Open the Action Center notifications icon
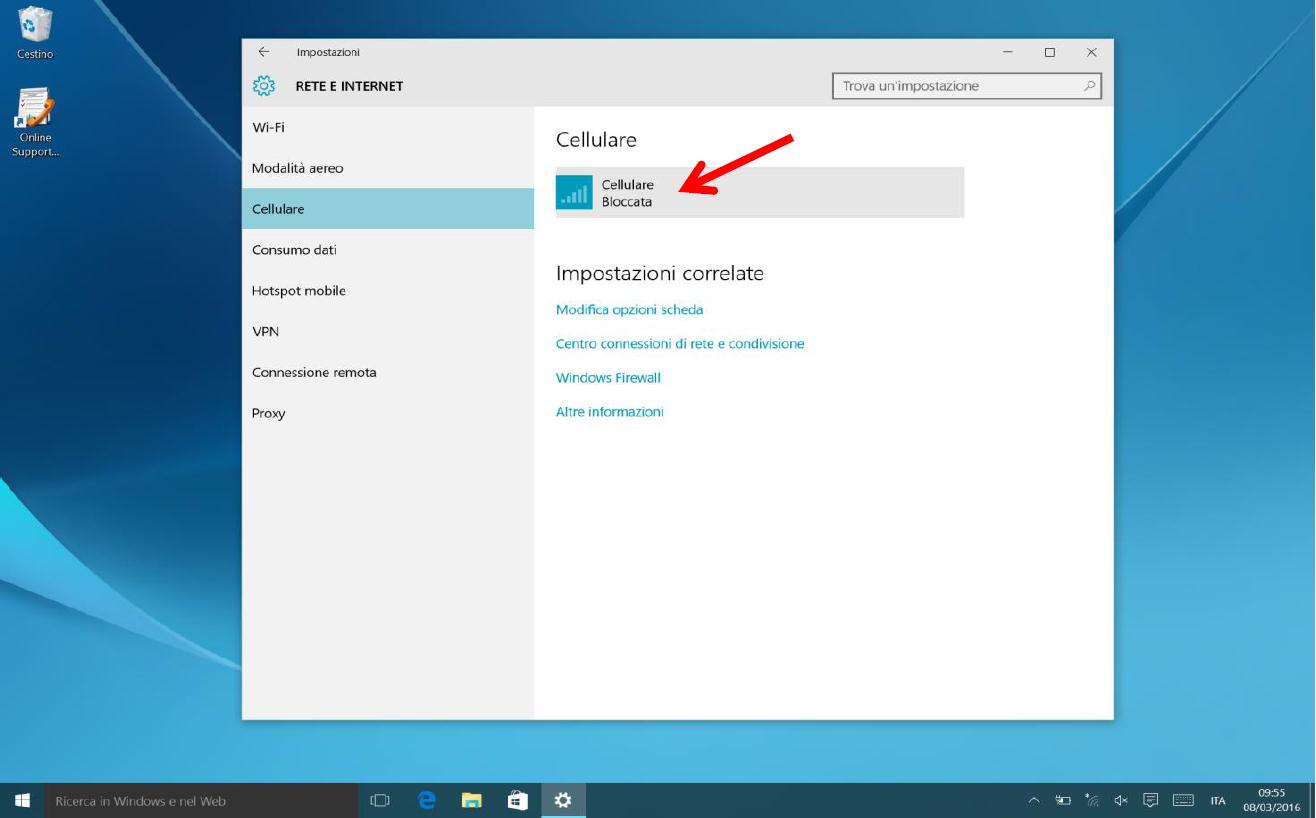Image resolution: width=1316 pixels, height=818 pixels. click(1151, 800)
